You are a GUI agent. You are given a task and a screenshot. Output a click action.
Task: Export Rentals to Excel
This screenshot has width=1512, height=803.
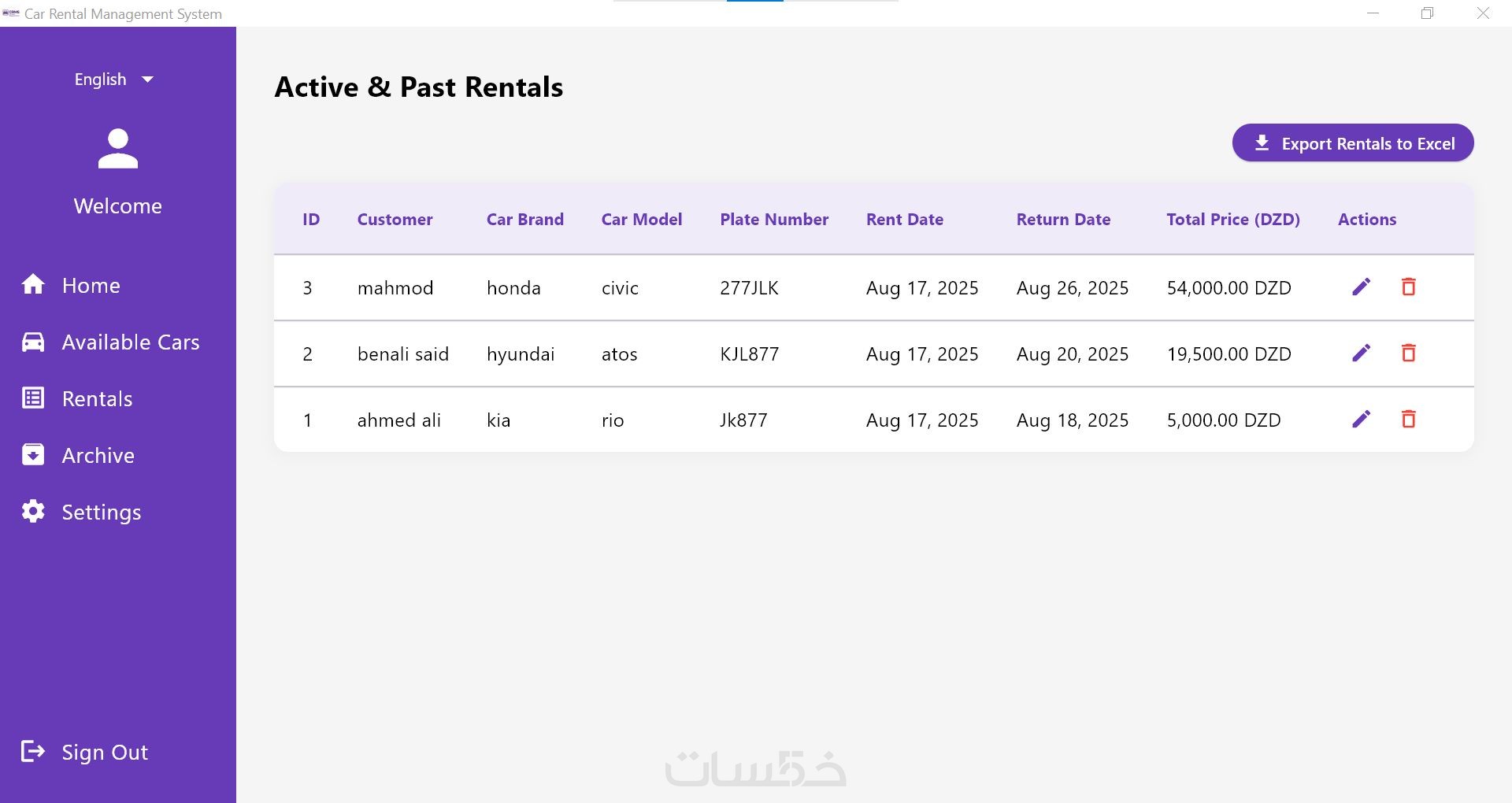(x=1352, y=143)
